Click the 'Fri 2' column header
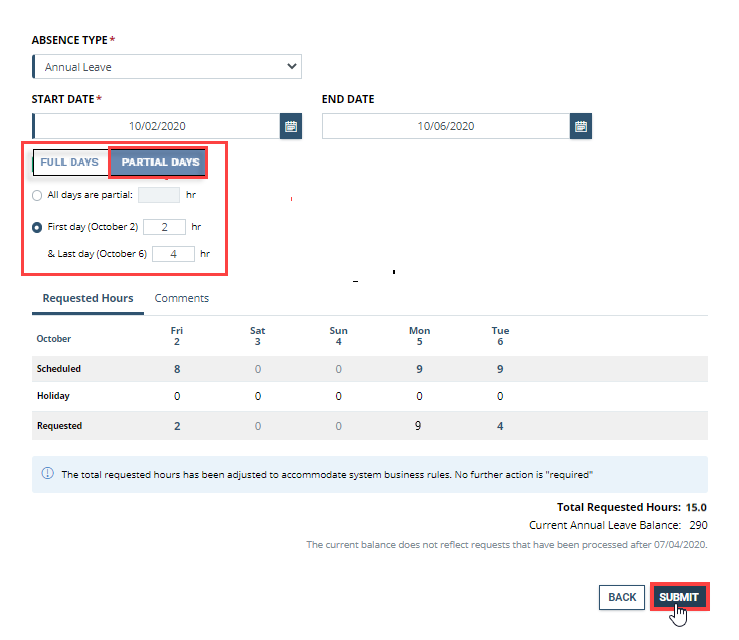Image resolution: width=739 pixels, height=640 pixels. [x=177, y=336]
